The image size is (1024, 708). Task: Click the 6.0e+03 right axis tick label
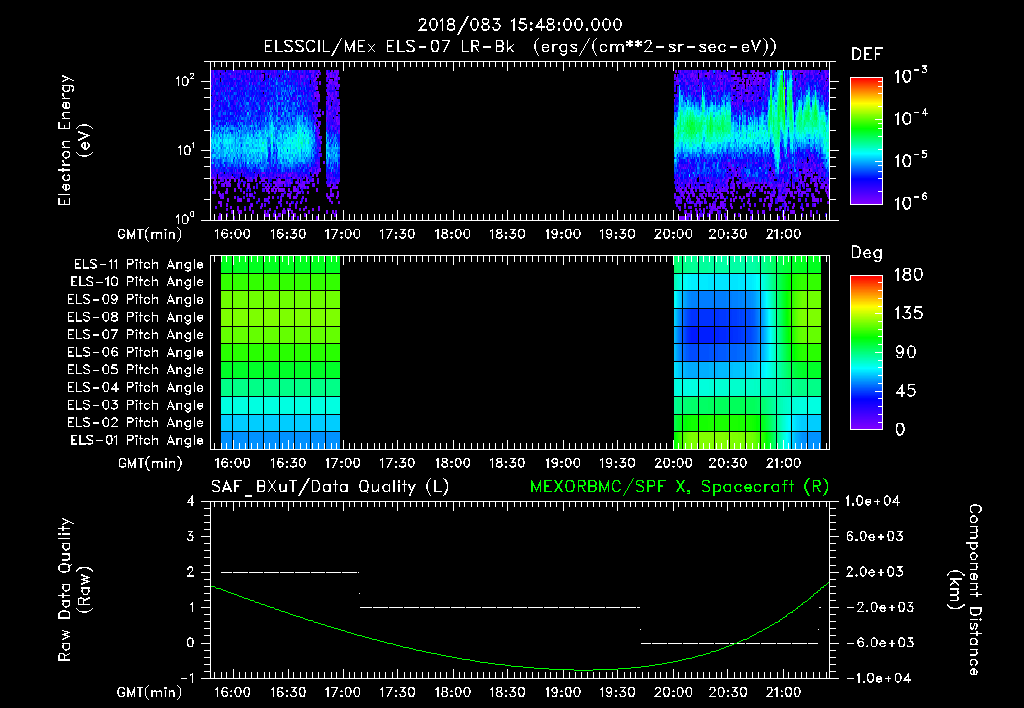[x=875, y=536]
